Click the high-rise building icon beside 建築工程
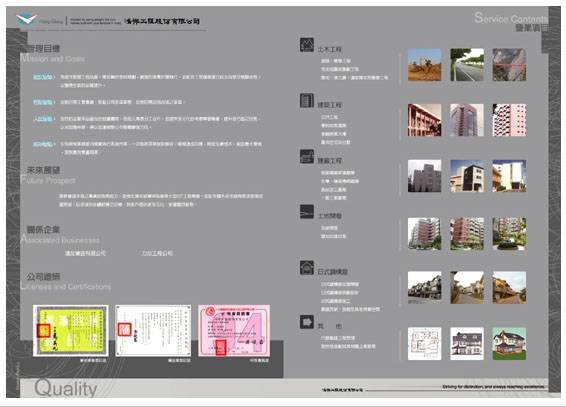 point(306,100)
